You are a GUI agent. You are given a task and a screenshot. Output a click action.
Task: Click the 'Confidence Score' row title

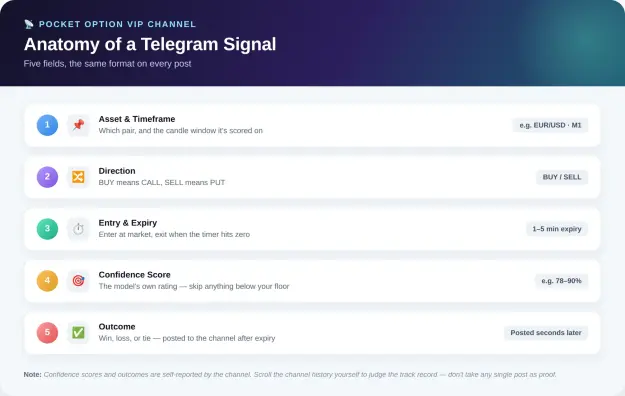(134, 275)
